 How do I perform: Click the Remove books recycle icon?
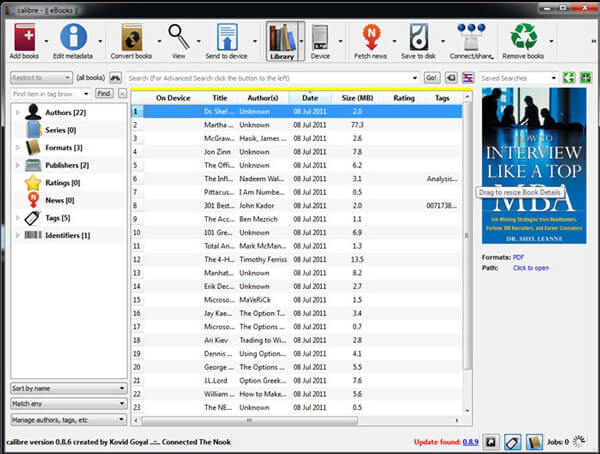pos(523,37)
